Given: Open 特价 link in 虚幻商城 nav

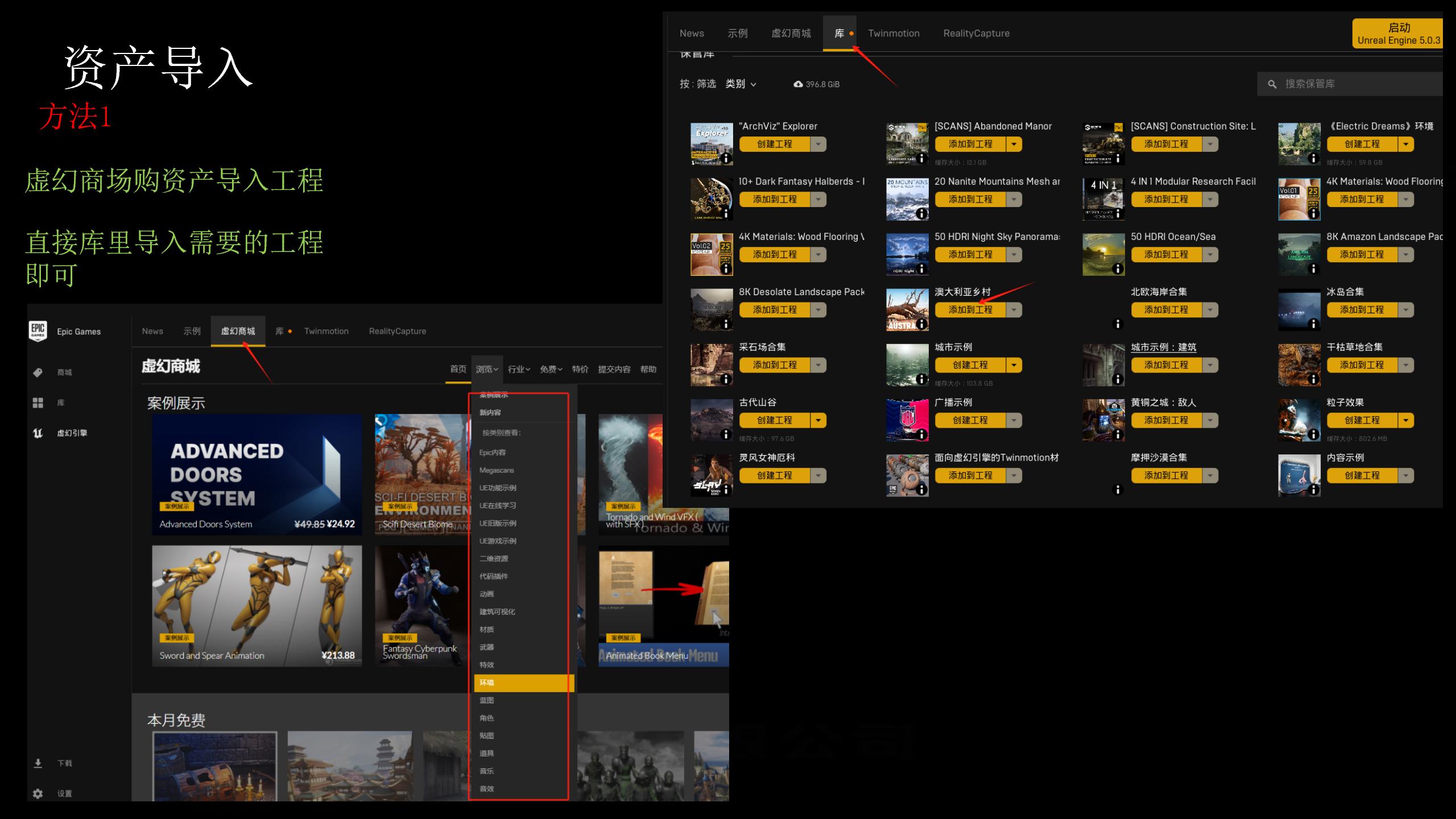Looking at the screenshot, I should click(580, 369).
